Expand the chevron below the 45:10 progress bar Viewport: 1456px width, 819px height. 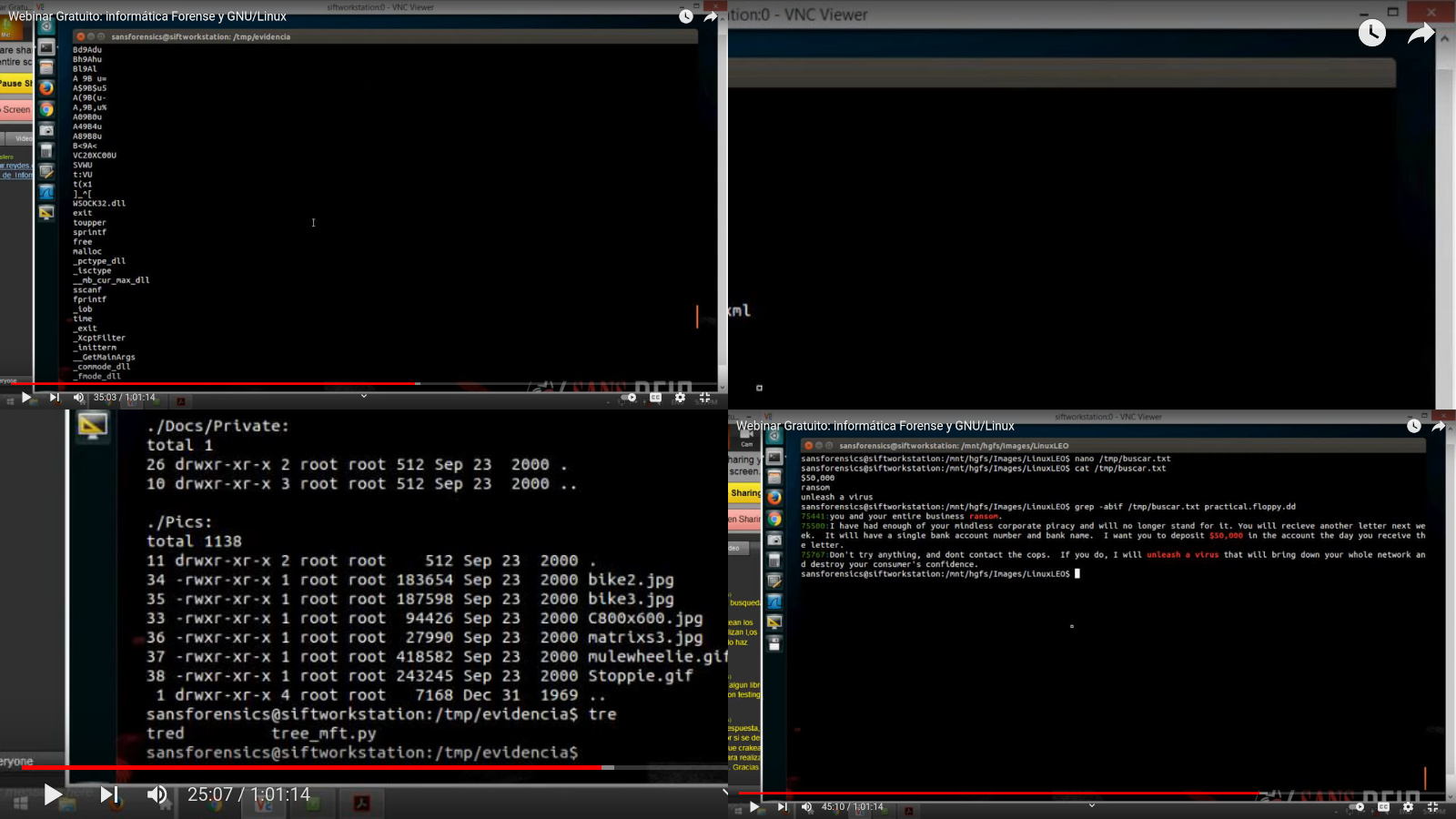point(1091,805)
